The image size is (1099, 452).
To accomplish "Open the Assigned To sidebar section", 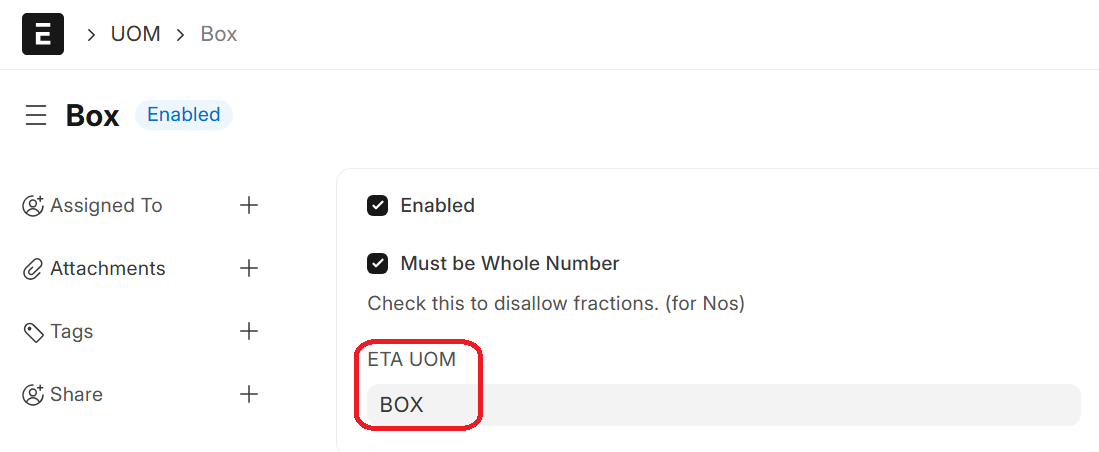I will pyautogui.click(x=106, y=206).
